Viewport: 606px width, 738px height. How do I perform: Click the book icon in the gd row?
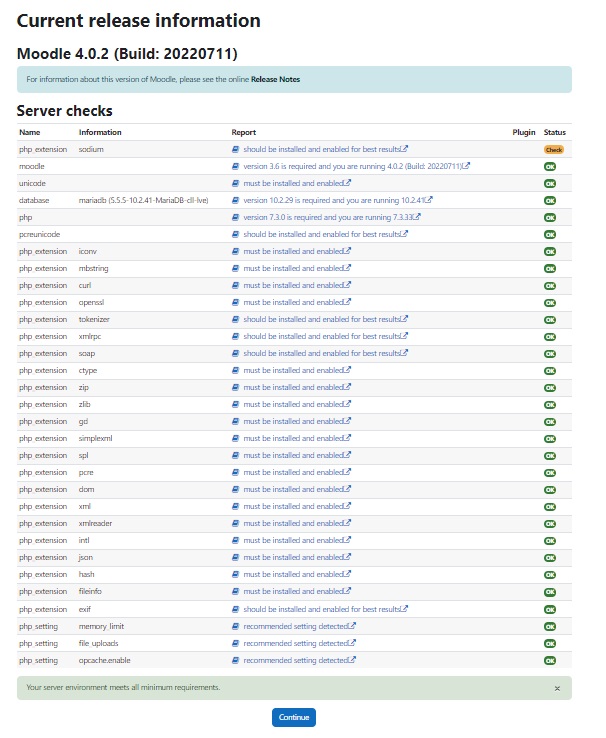pos(235,421)
